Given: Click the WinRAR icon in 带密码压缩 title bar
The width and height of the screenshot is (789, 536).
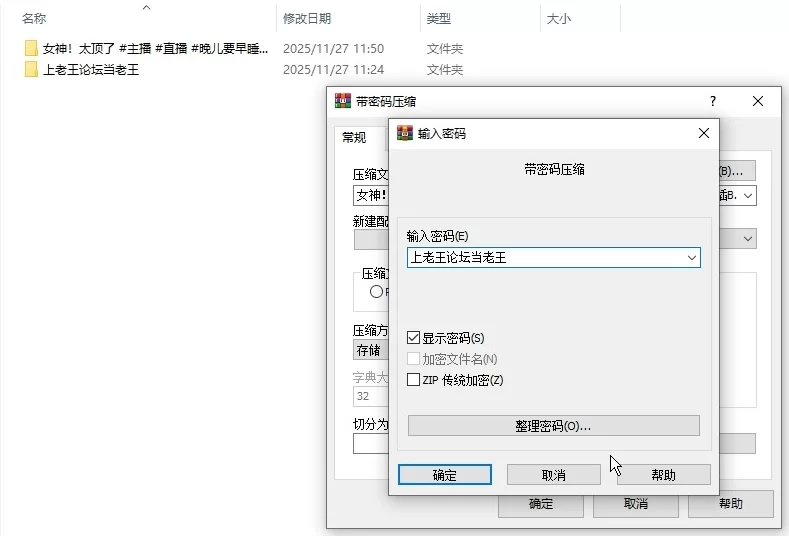Looking at the screenshot, I should tap(343, 101).
